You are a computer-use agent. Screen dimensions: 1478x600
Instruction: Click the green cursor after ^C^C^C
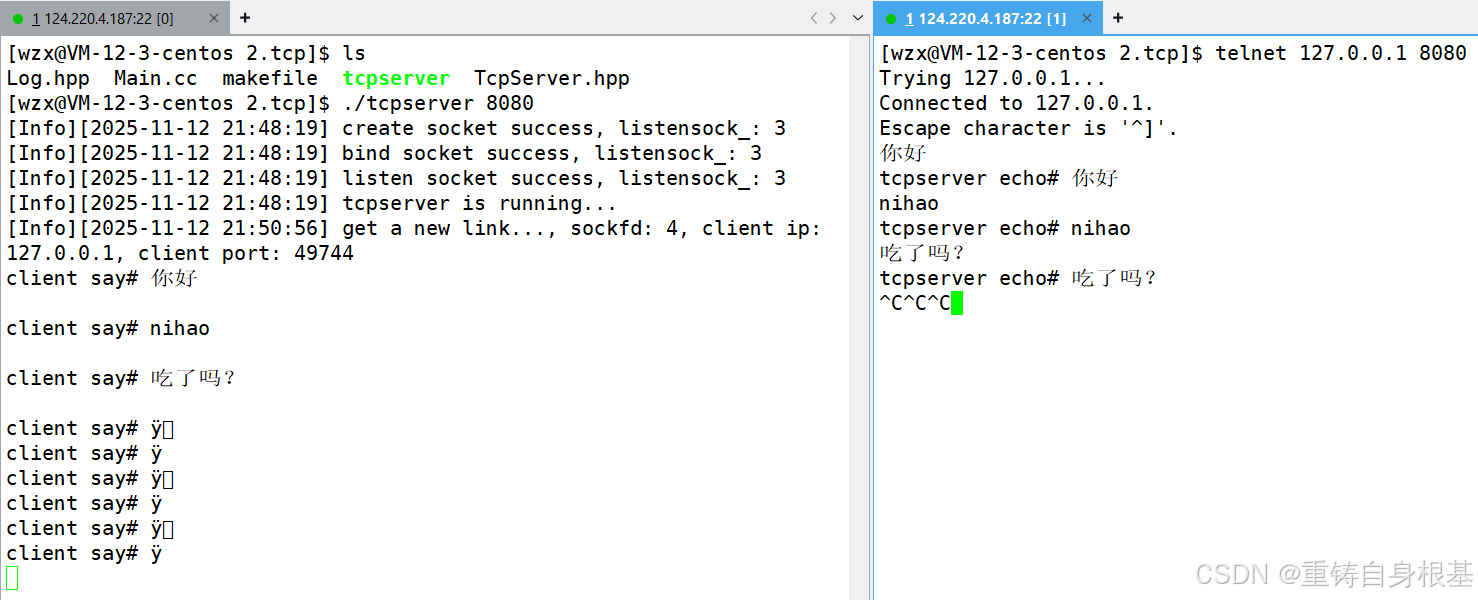pyautogui.click(x=957, y=303)
